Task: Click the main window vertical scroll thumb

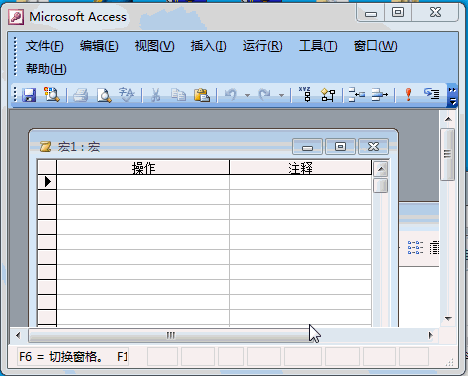Action: pyautogui.click(x=448, y=154)
